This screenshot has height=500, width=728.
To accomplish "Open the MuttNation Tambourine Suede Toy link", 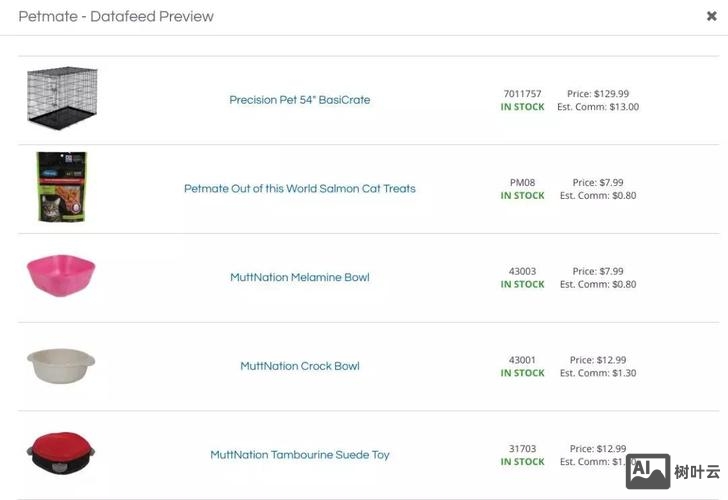I will [x=299, y=455].
